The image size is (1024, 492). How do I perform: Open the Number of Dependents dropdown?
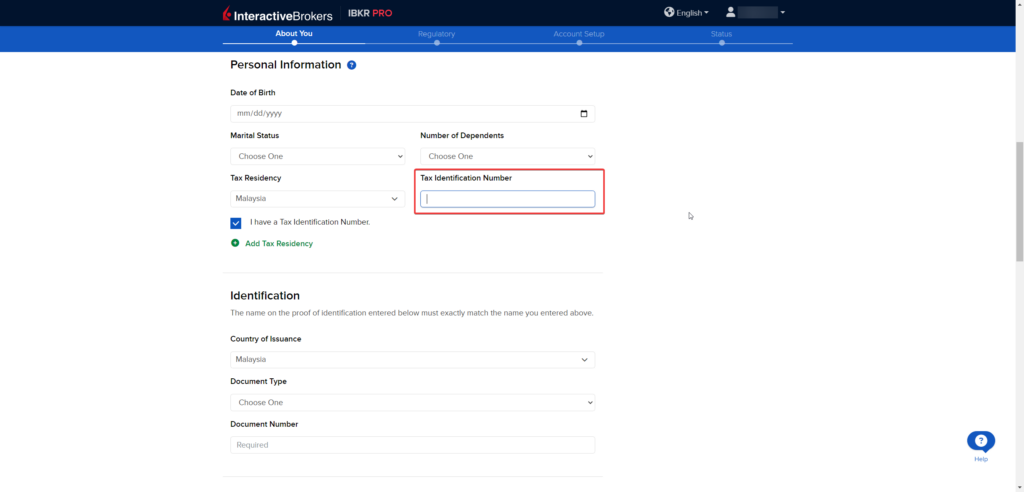pyautogui.click(x=507, y=156)
